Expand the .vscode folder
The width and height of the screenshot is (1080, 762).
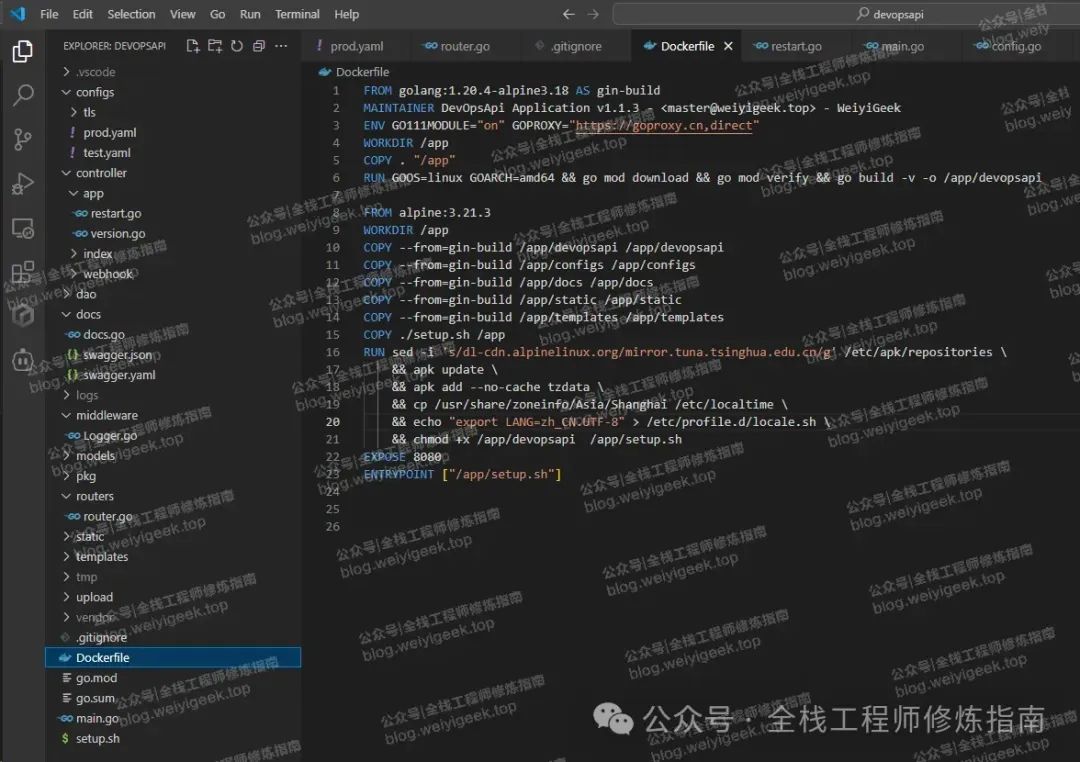[173, 72]
